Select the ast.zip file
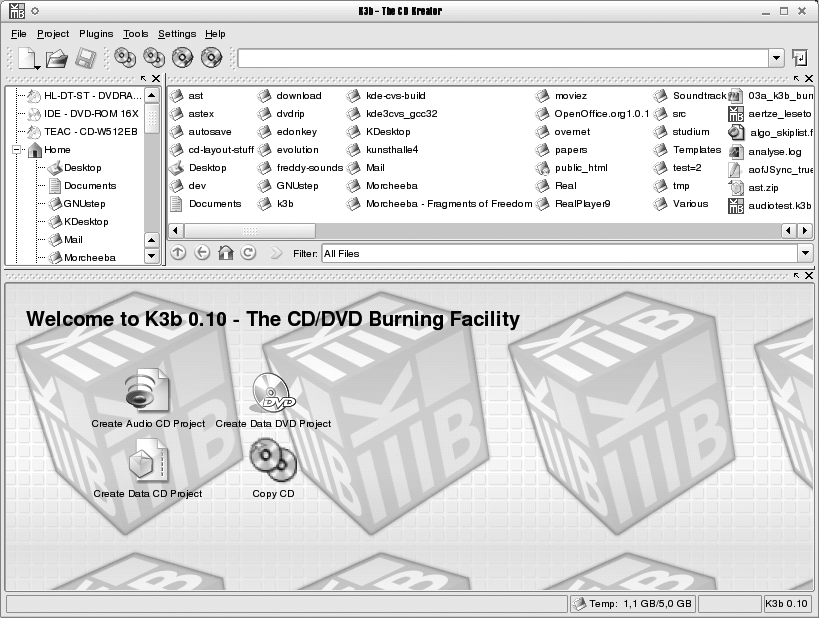 754,188
